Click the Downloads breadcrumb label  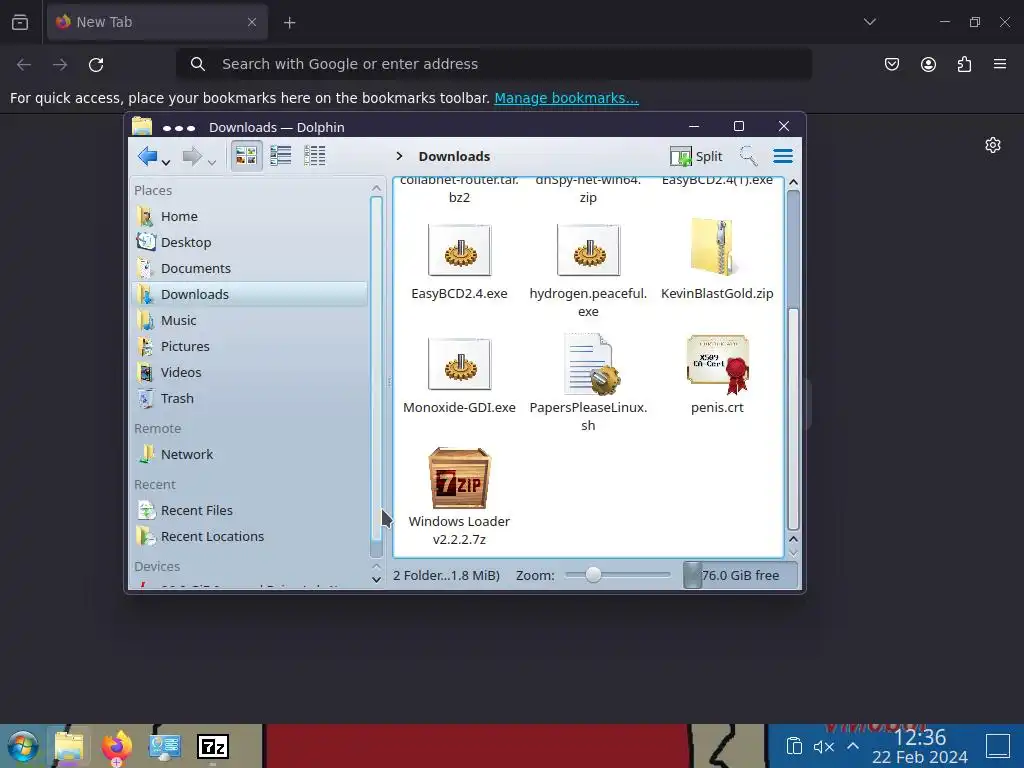tap(454, 156)
